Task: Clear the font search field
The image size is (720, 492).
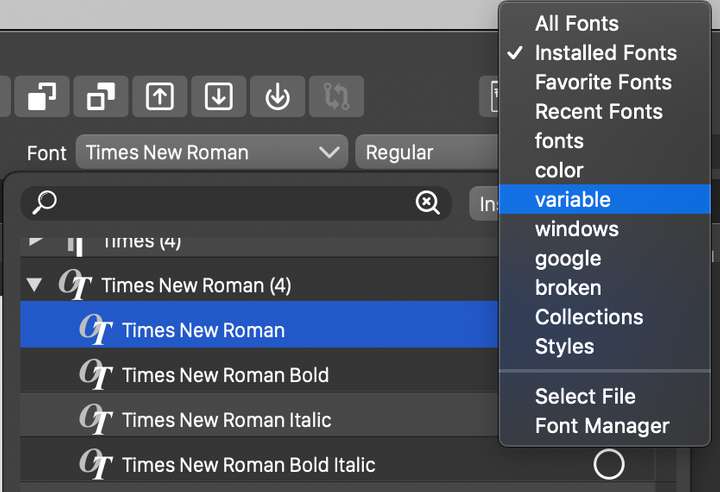Action: pos(428,203)
